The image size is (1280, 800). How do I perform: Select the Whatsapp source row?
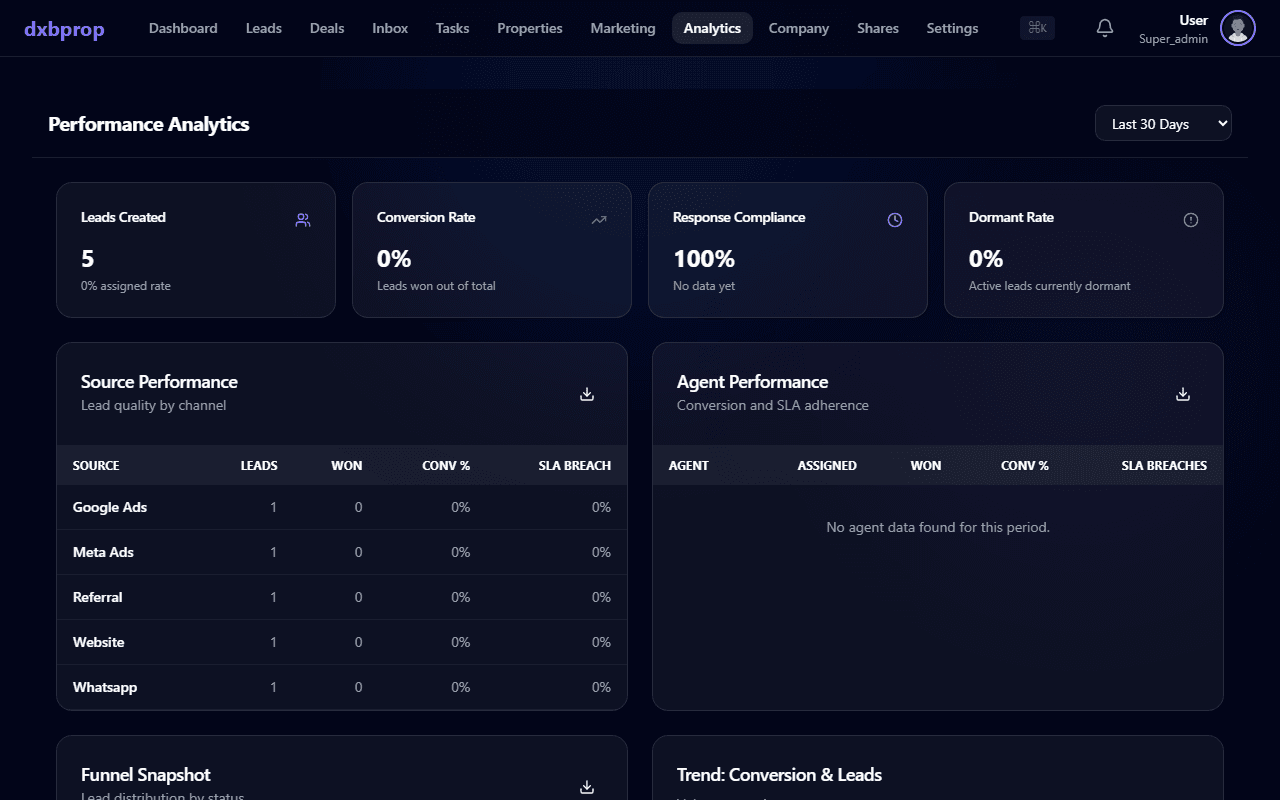pos(342,687)
